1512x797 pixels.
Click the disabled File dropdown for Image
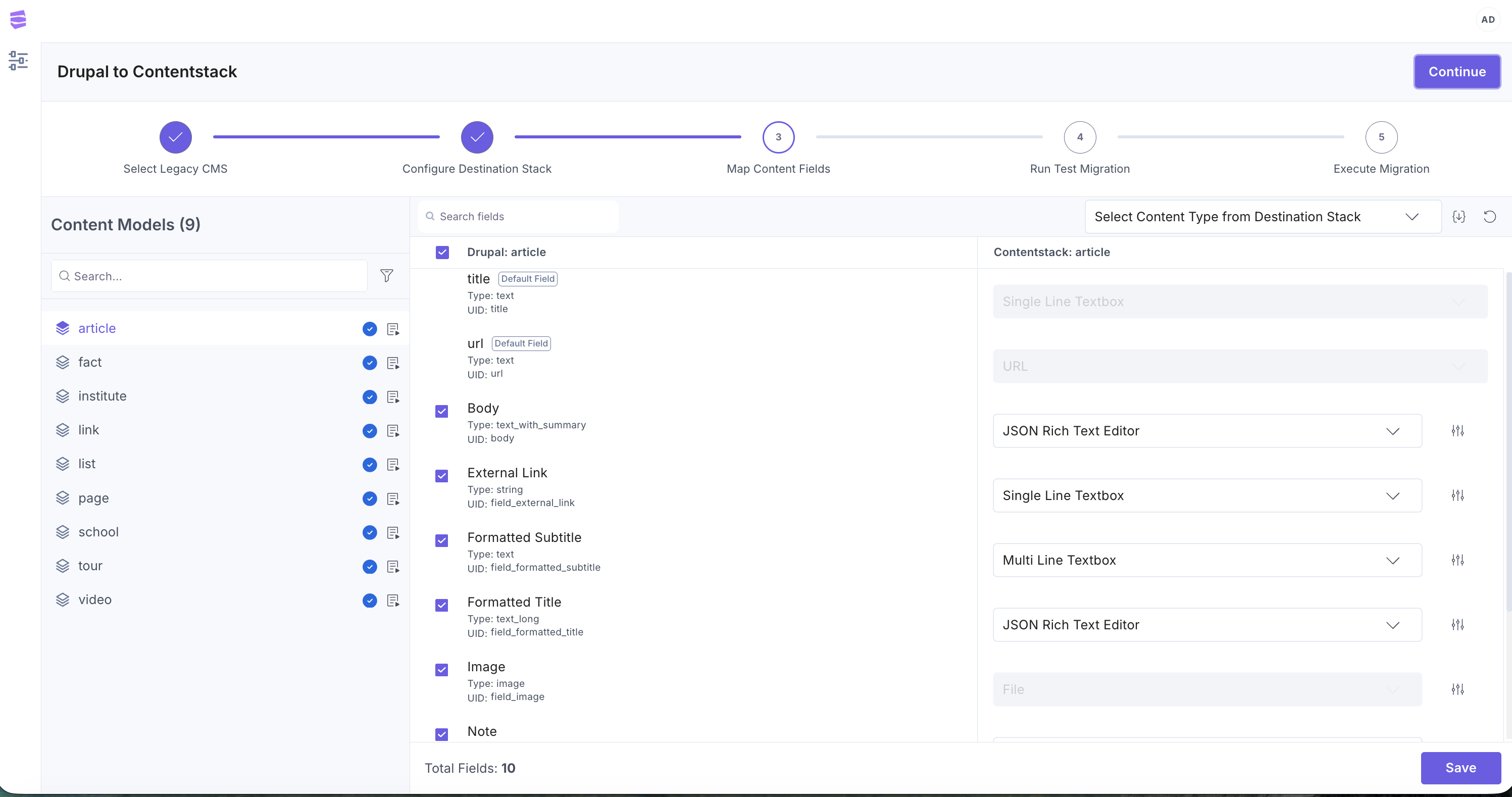[x=1207, y=689]
